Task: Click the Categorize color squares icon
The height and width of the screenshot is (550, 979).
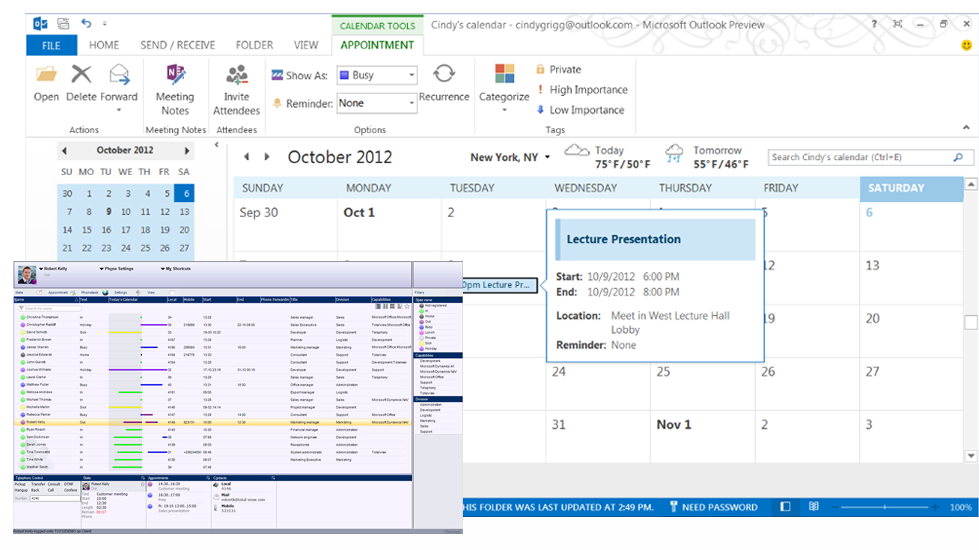Action: coord(504,74)
